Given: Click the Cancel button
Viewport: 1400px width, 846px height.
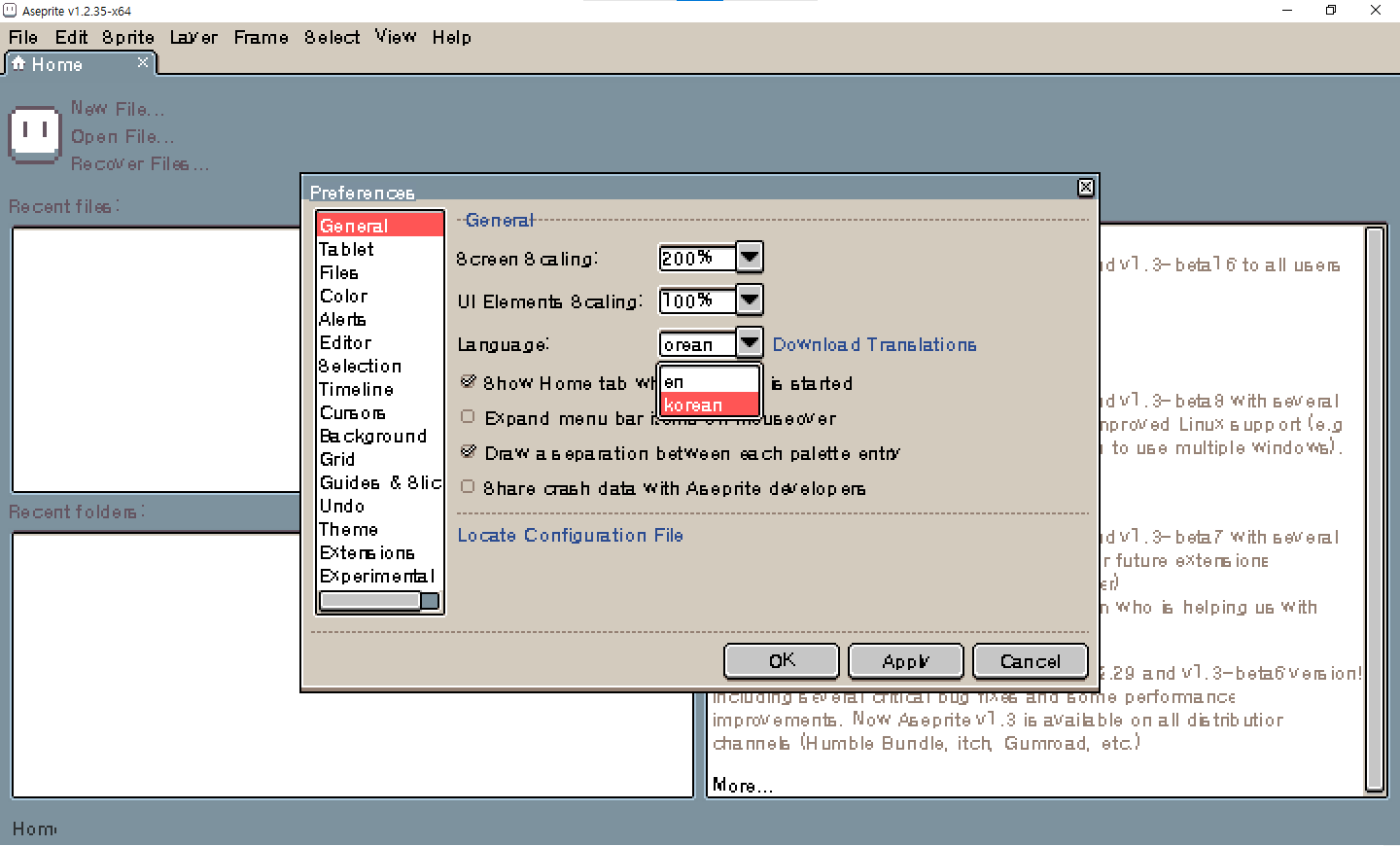Looking at the screenshot, I should click(x=1031, y=661).
